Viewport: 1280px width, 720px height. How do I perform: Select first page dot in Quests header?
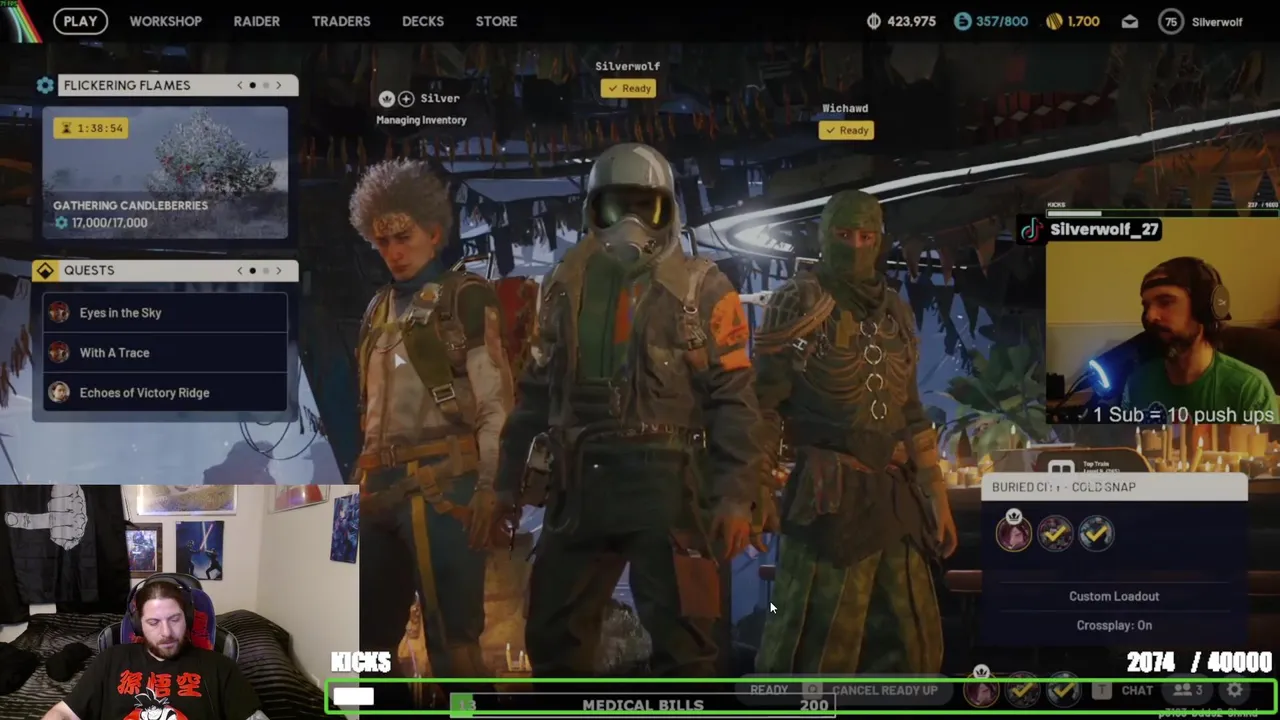click(x=252, y=270)
